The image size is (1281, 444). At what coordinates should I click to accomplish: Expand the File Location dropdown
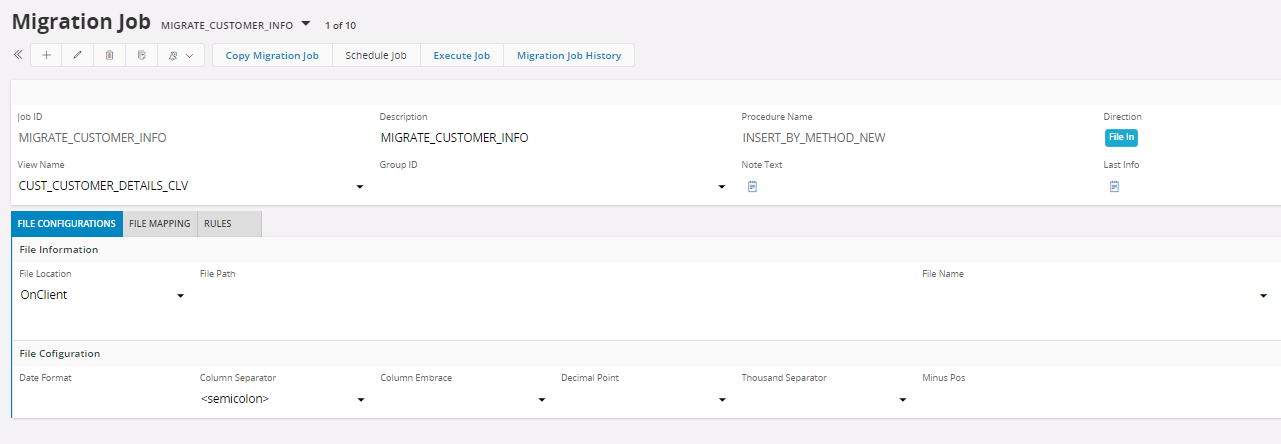(181, 296)
